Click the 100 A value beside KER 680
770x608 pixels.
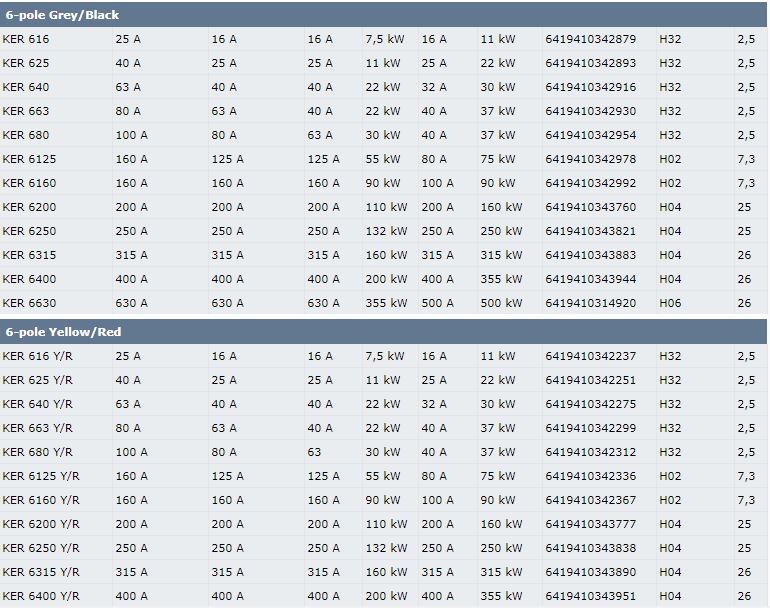pos(131,135)
